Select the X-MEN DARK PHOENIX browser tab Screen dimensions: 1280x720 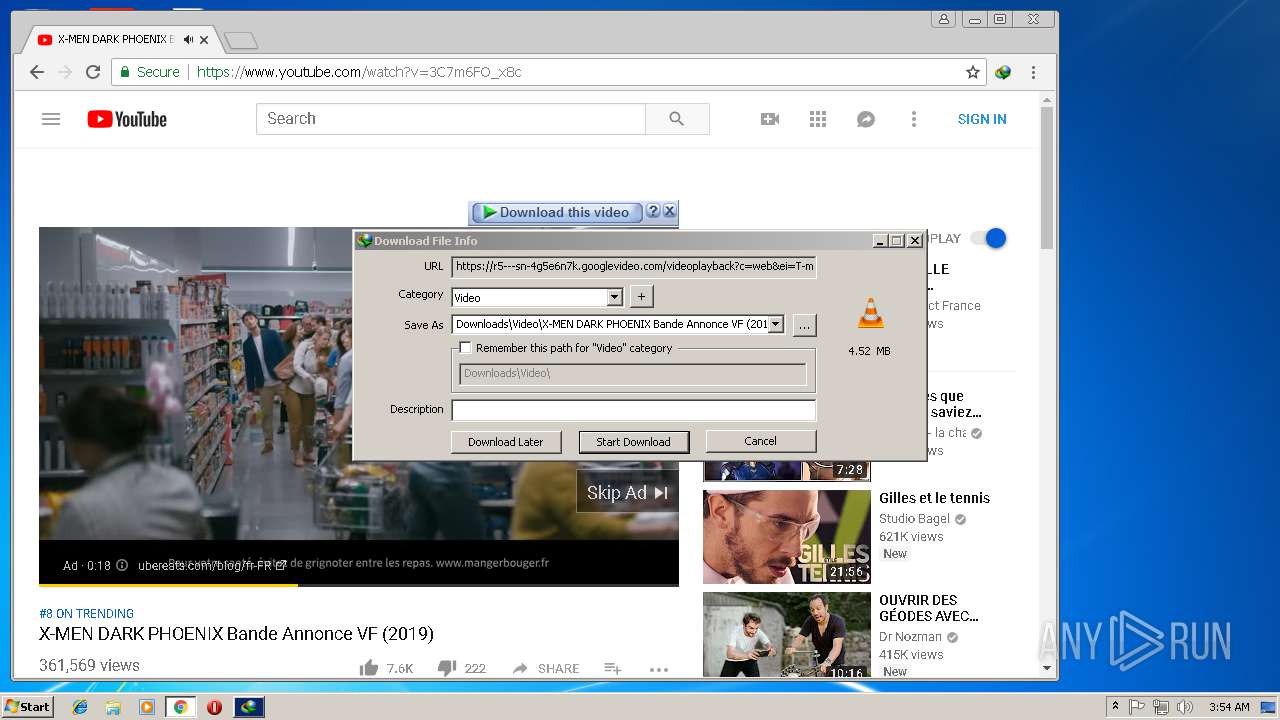115,40
